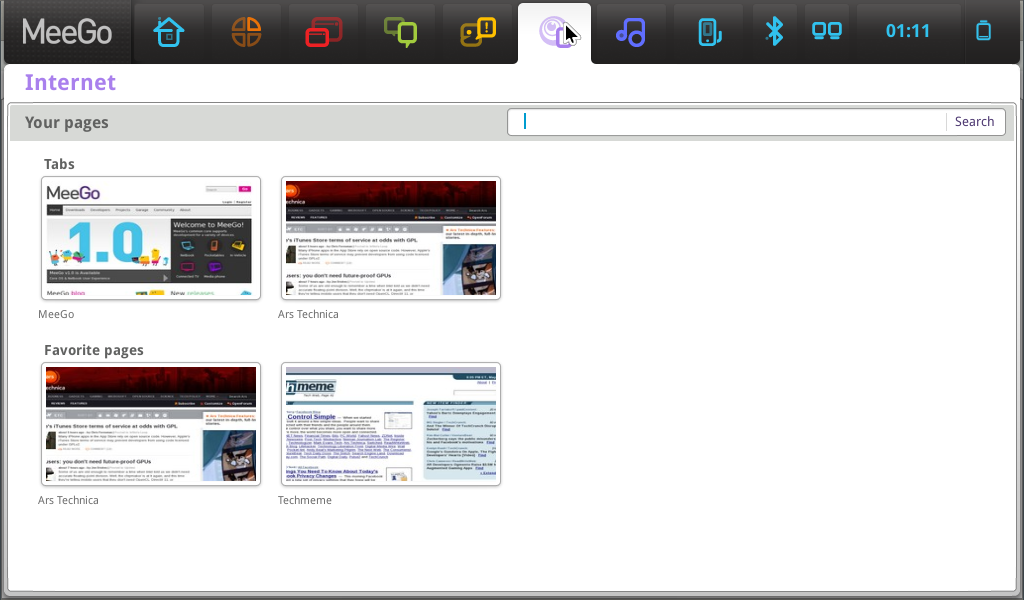1024x600 pixels.
Task: Click the Search button
Action: pos(974,122)
